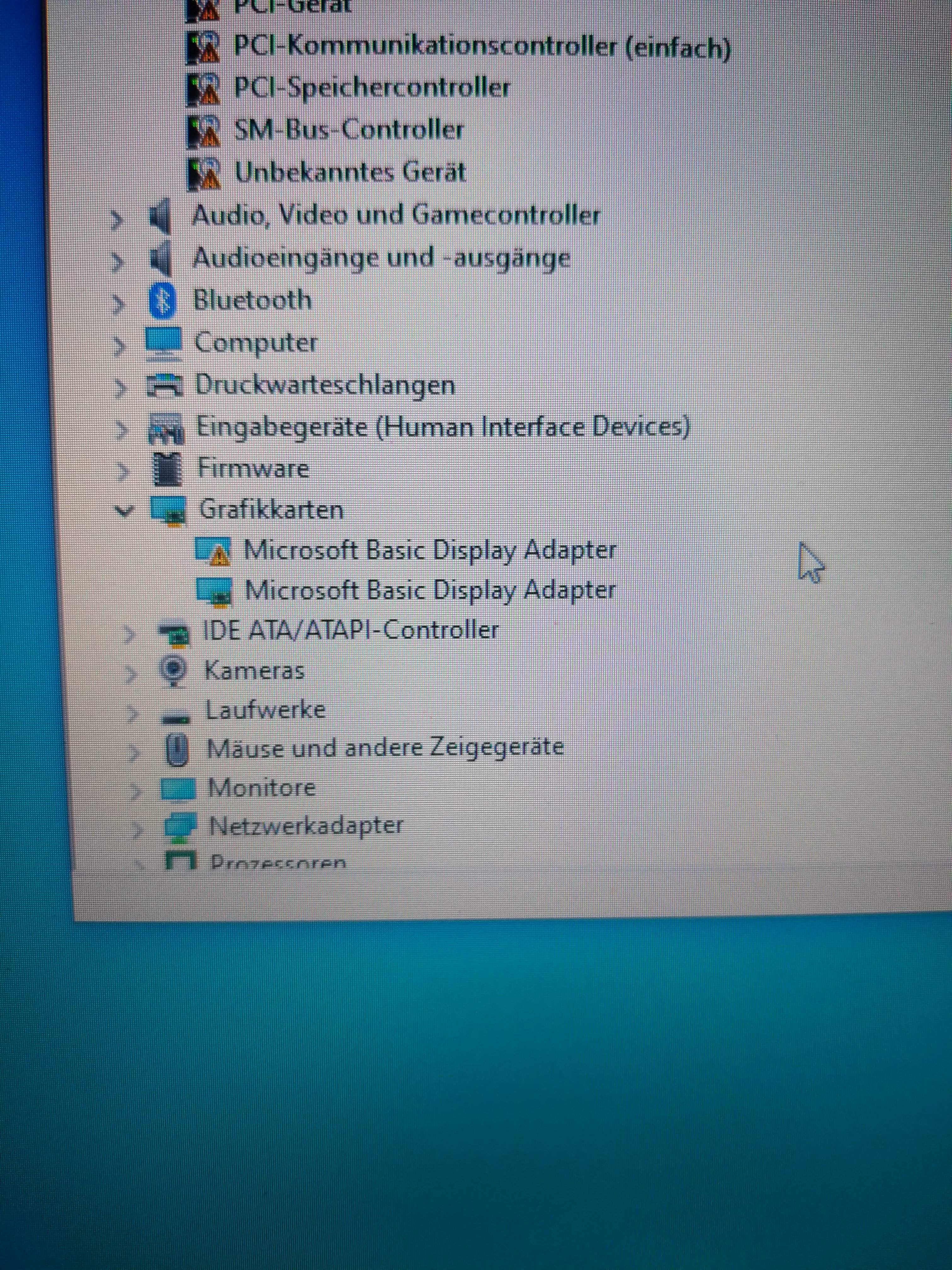
Task: Click the Druckwarteschlangen printer icon
Action: click(x=165, y=385)
